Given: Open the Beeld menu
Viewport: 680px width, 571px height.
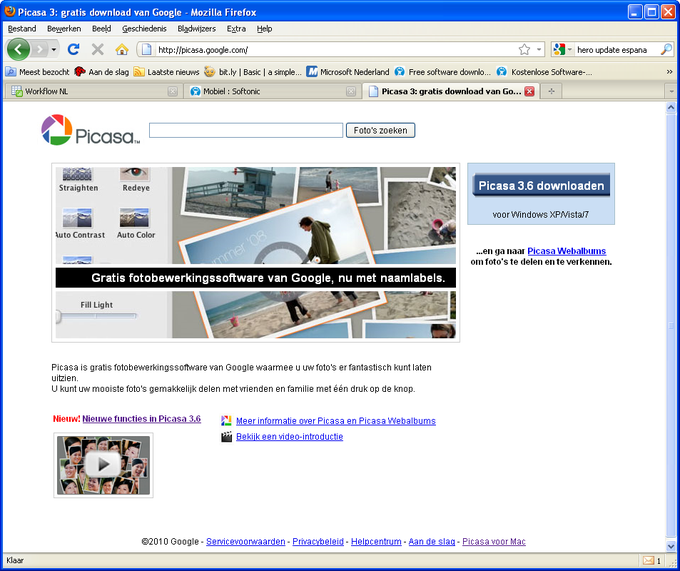Looking at the screenshot, I should tap(101, 29).
